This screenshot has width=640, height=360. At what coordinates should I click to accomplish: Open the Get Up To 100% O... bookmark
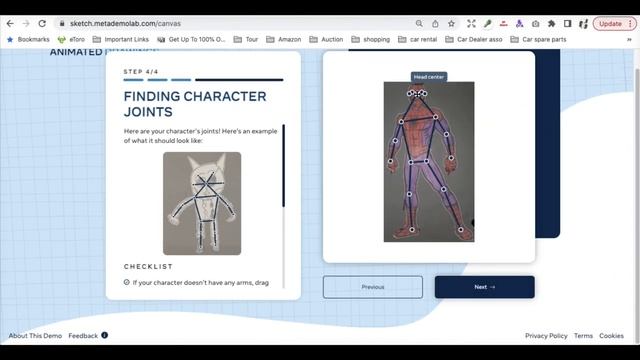(x=191, y=40)
